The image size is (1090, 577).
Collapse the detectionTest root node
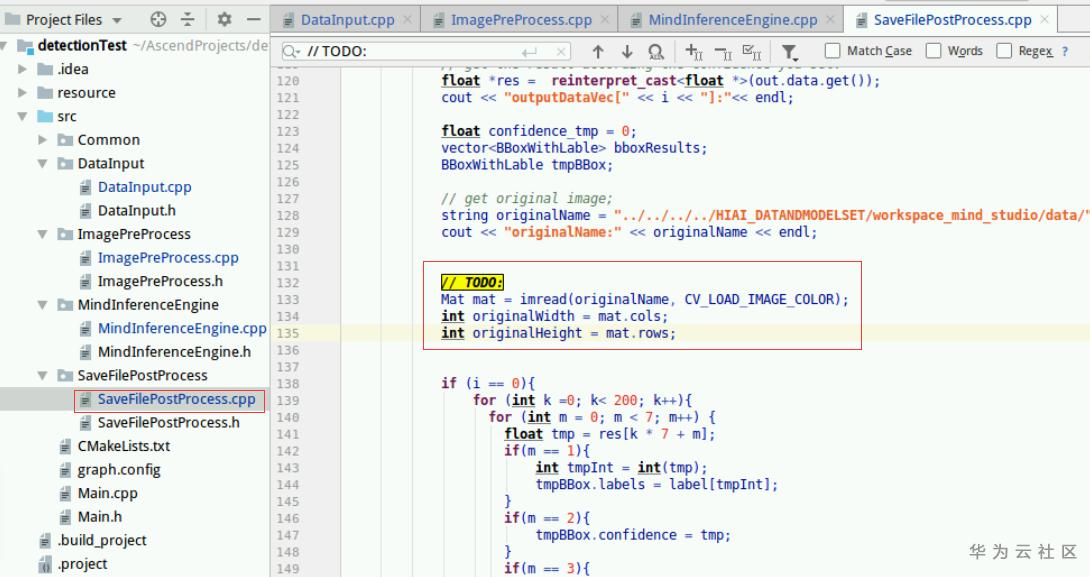[4, 46]
